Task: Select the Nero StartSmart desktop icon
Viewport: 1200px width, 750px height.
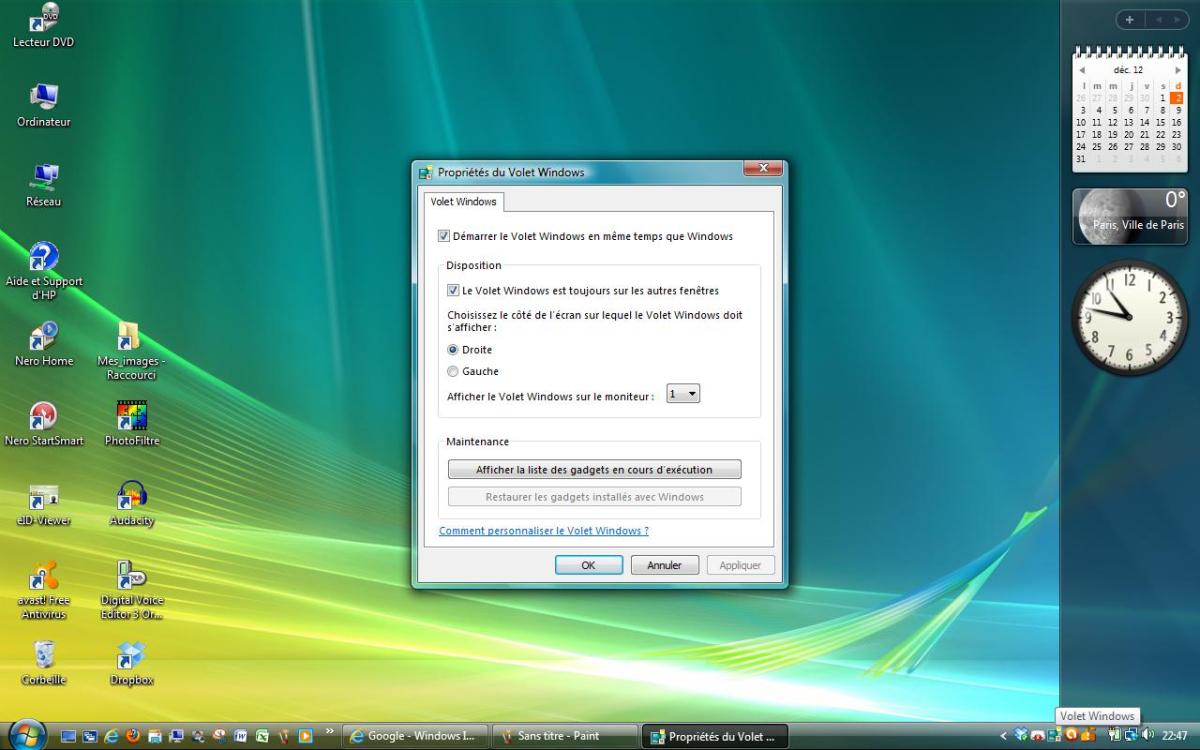Action: 43,424
